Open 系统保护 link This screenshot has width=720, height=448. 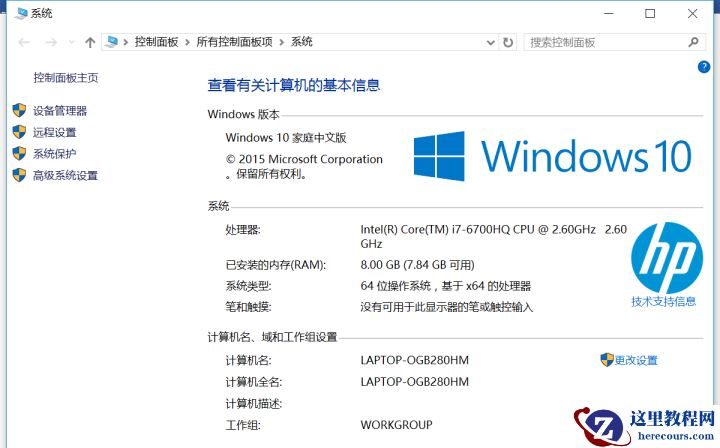[x=55, y=154]
